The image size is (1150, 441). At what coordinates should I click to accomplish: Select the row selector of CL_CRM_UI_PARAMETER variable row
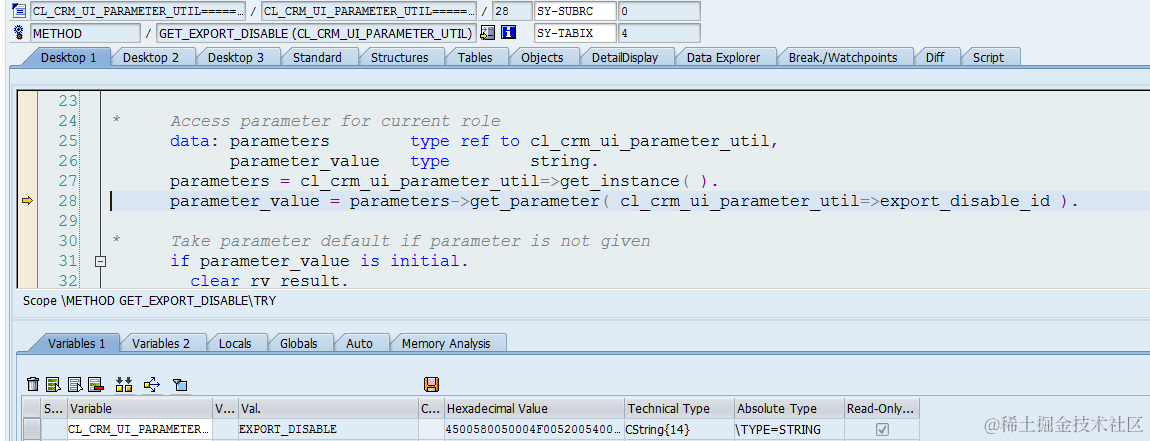pyautogui.click(x=32, y=429)
